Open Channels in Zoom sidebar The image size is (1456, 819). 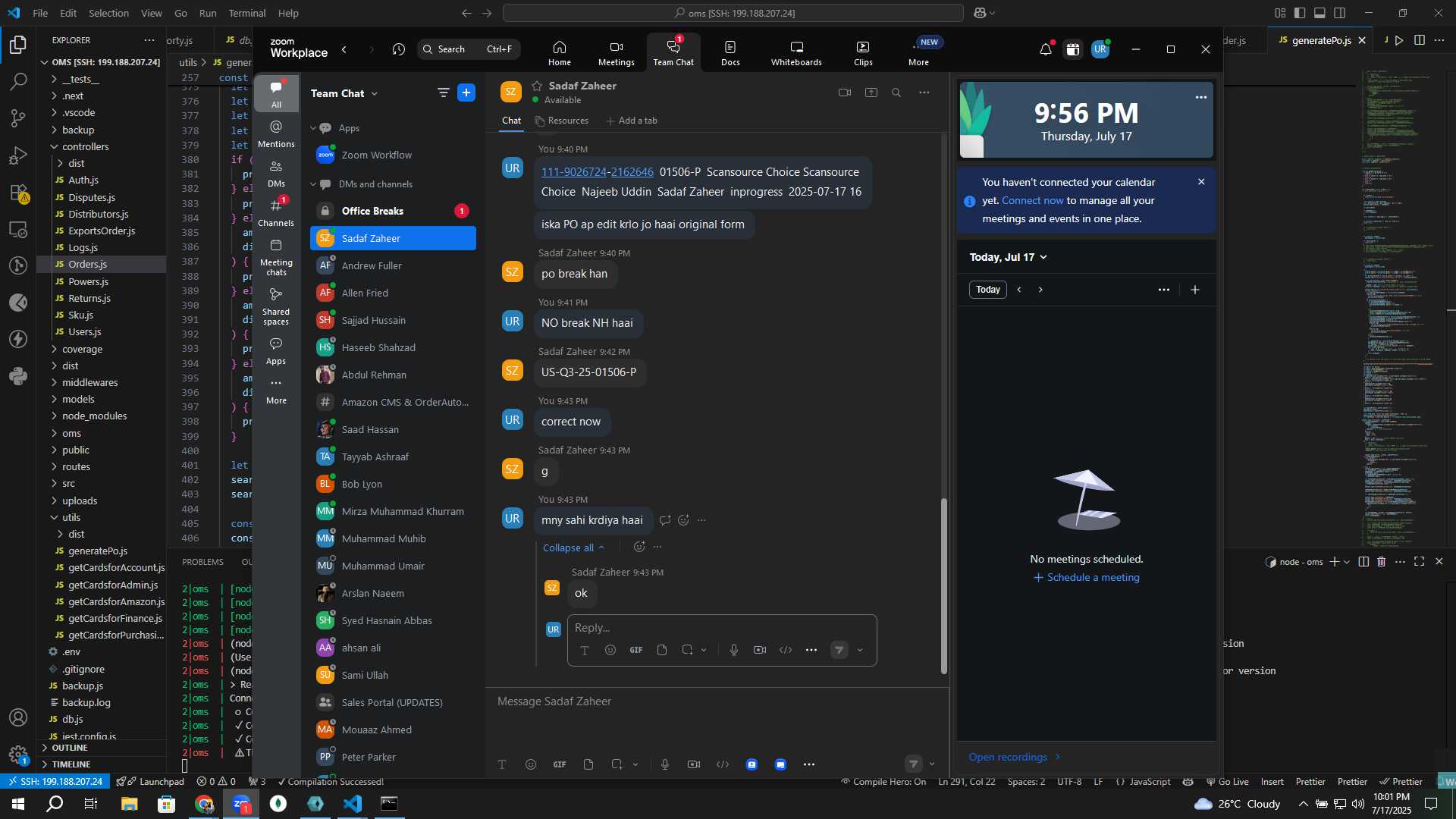click(x=276, y=212)
